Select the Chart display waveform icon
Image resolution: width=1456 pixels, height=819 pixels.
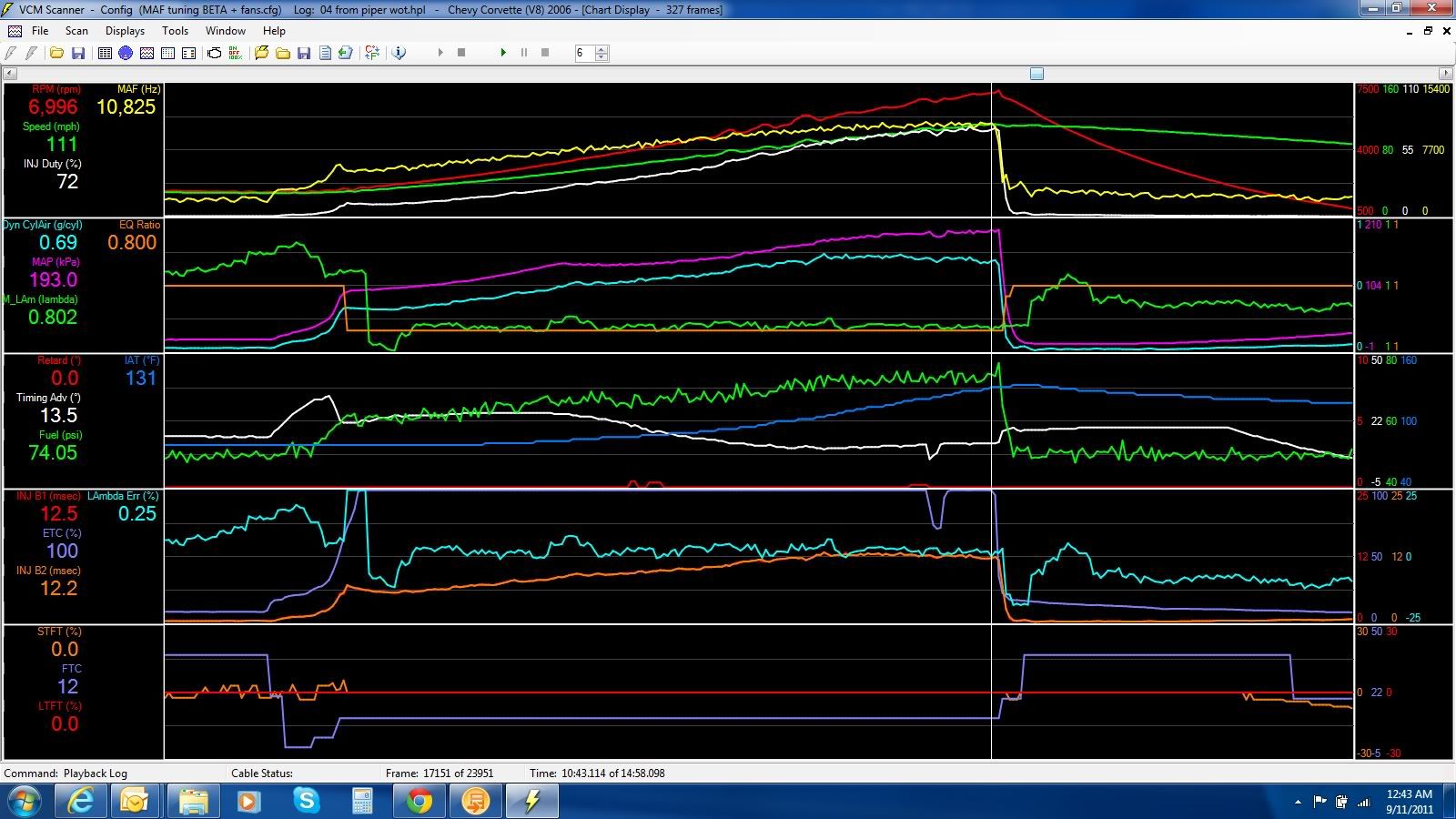click(x=147, y=53)
